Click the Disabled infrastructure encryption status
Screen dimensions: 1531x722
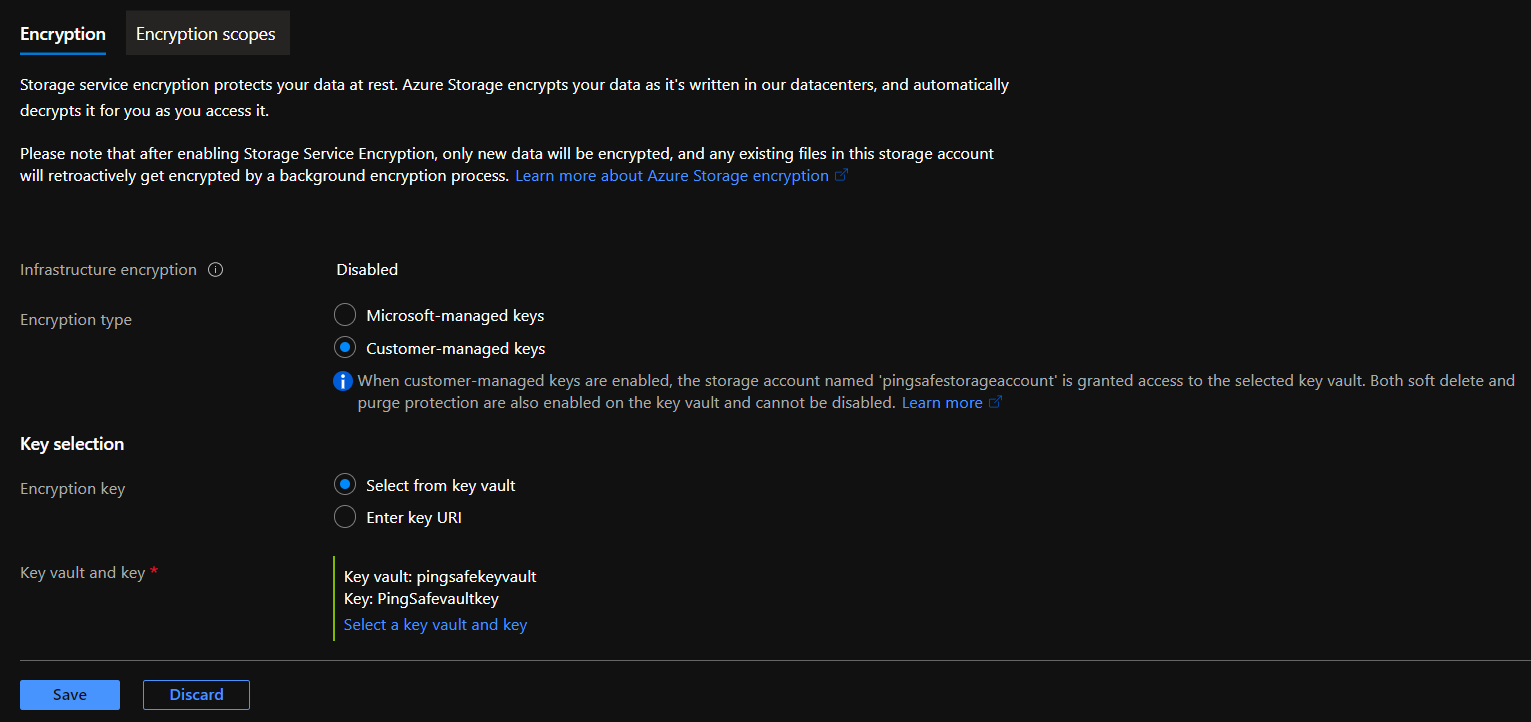(x=367, y=270)
